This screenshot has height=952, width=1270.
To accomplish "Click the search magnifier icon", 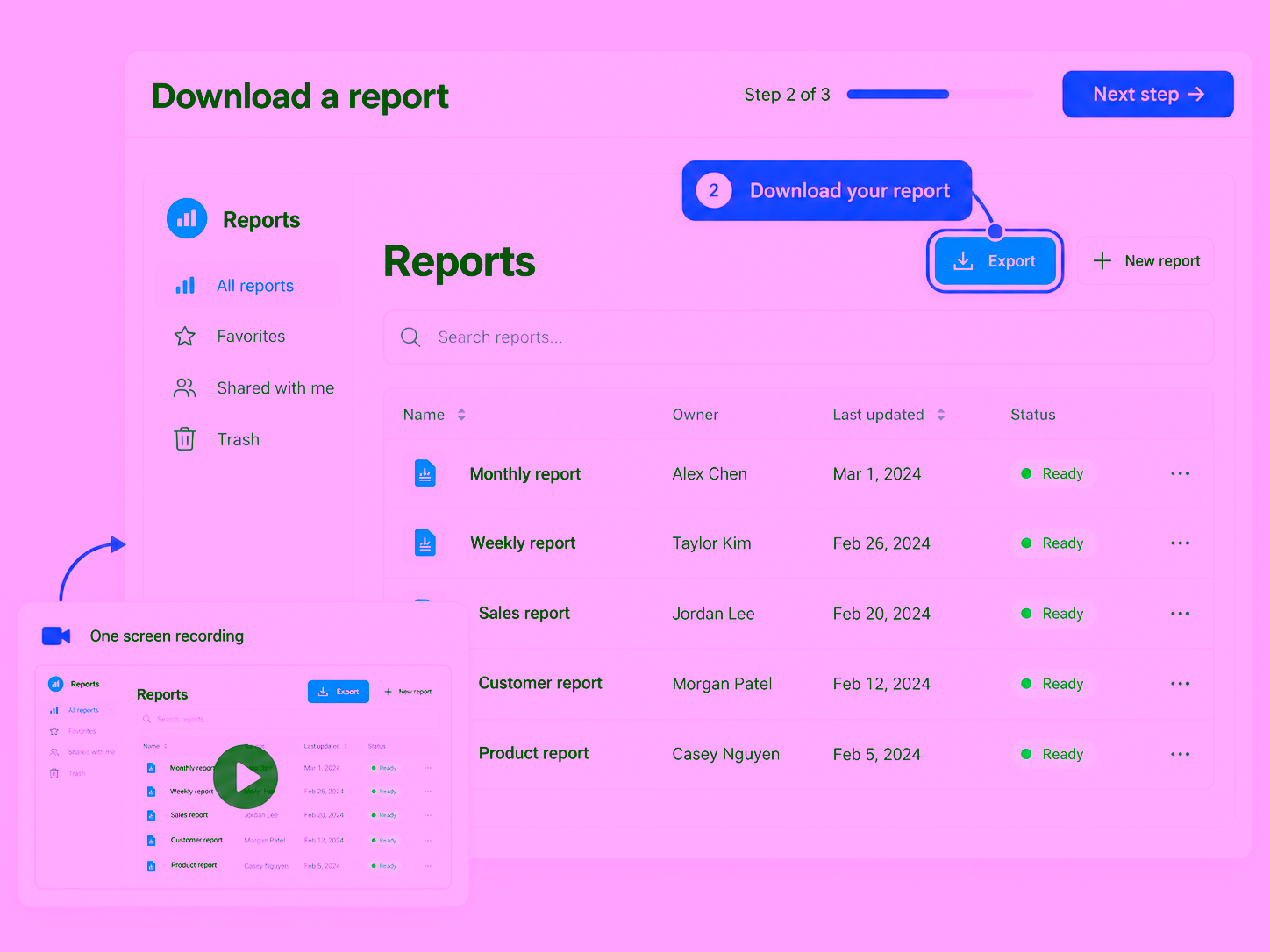I will pos(410,337).
